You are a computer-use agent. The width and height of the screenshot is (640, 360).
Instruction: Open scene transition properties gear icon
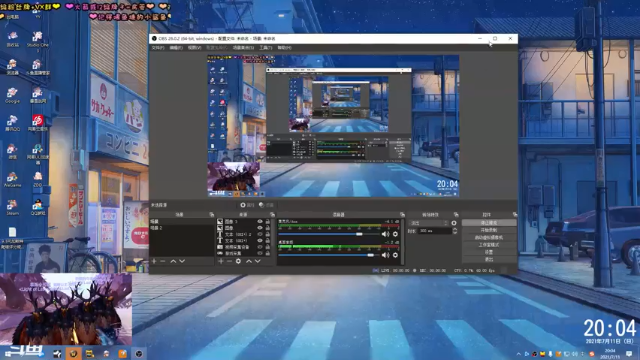coord(454,223)
